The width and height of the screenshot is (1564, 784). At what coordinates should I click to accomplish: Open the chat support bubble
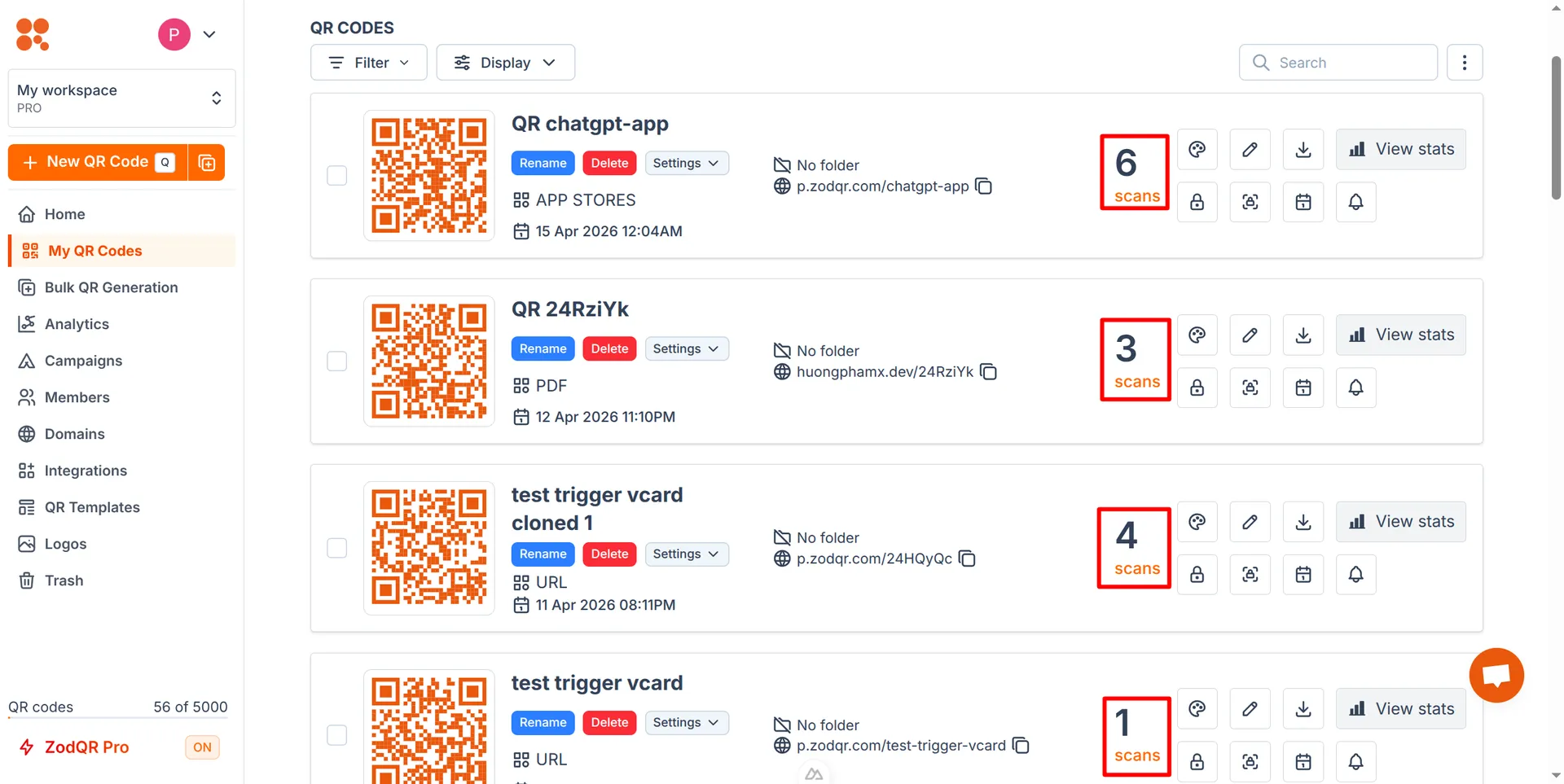pos(1496,675)
